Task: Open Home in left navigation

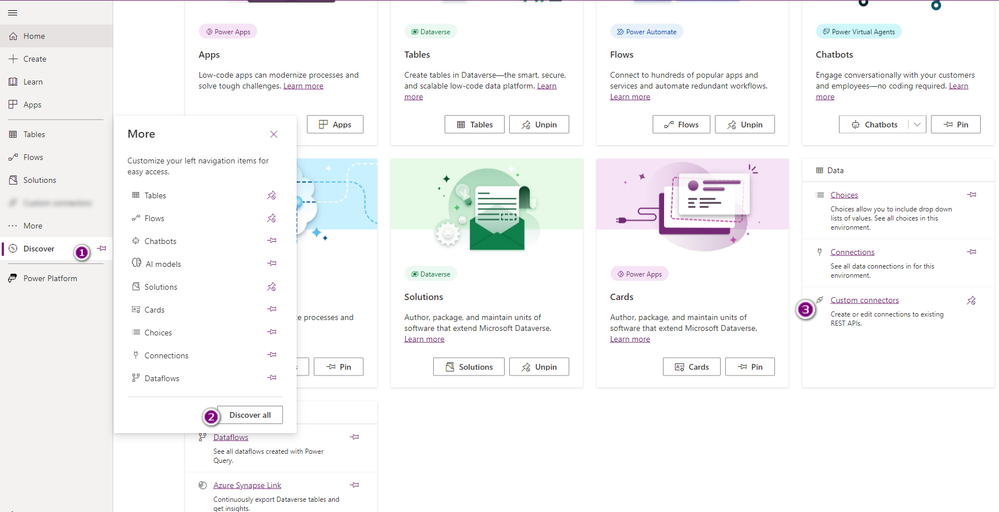Action: coord(56,36)
